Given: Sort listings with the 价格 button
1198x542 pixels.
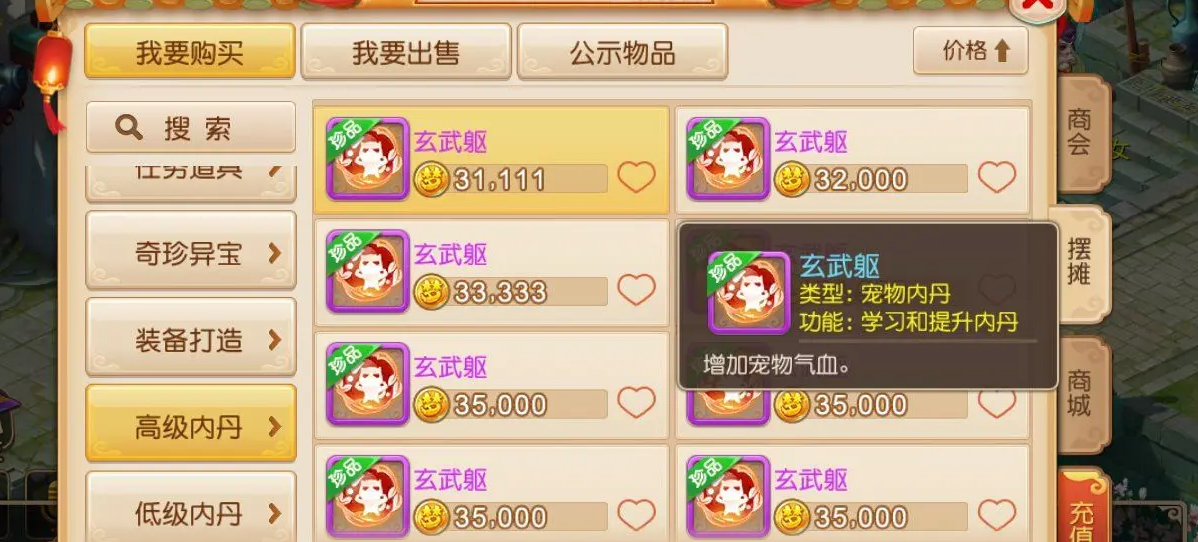Looking at the screenshot, I should point(970,50).
